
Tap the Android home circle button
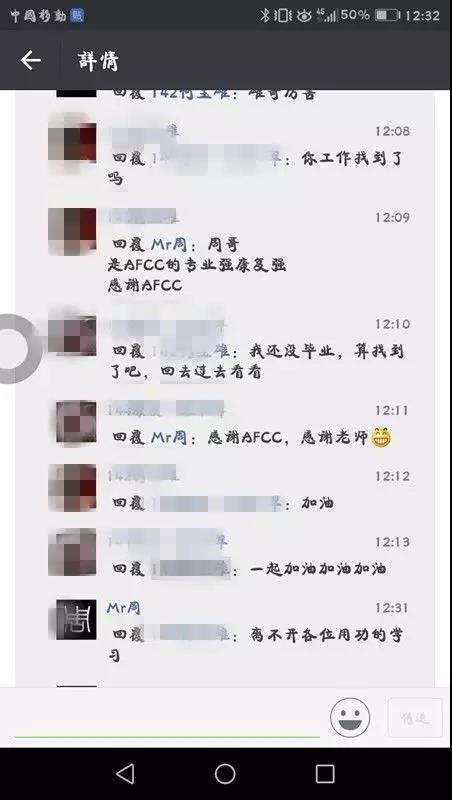point(225,773)
